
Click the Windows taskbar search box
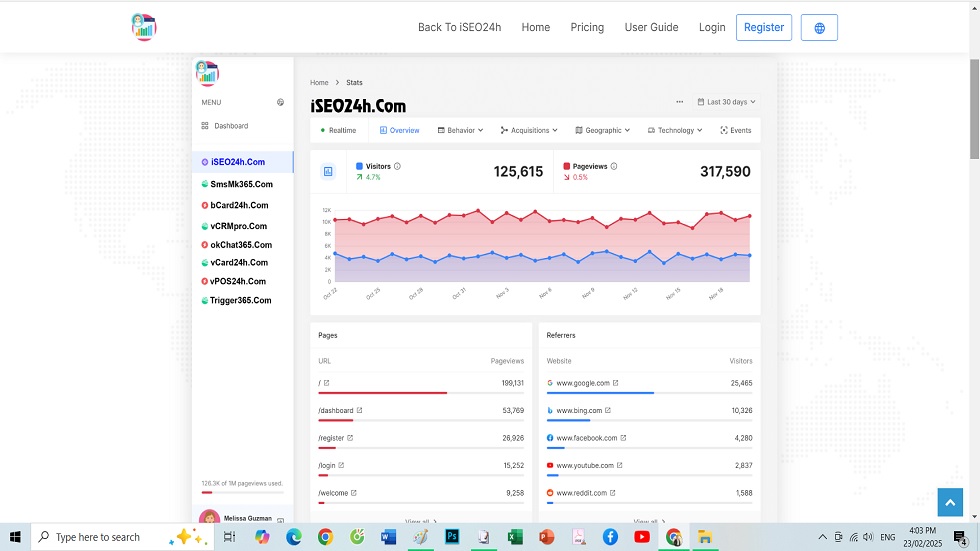(x=98, y=537)
